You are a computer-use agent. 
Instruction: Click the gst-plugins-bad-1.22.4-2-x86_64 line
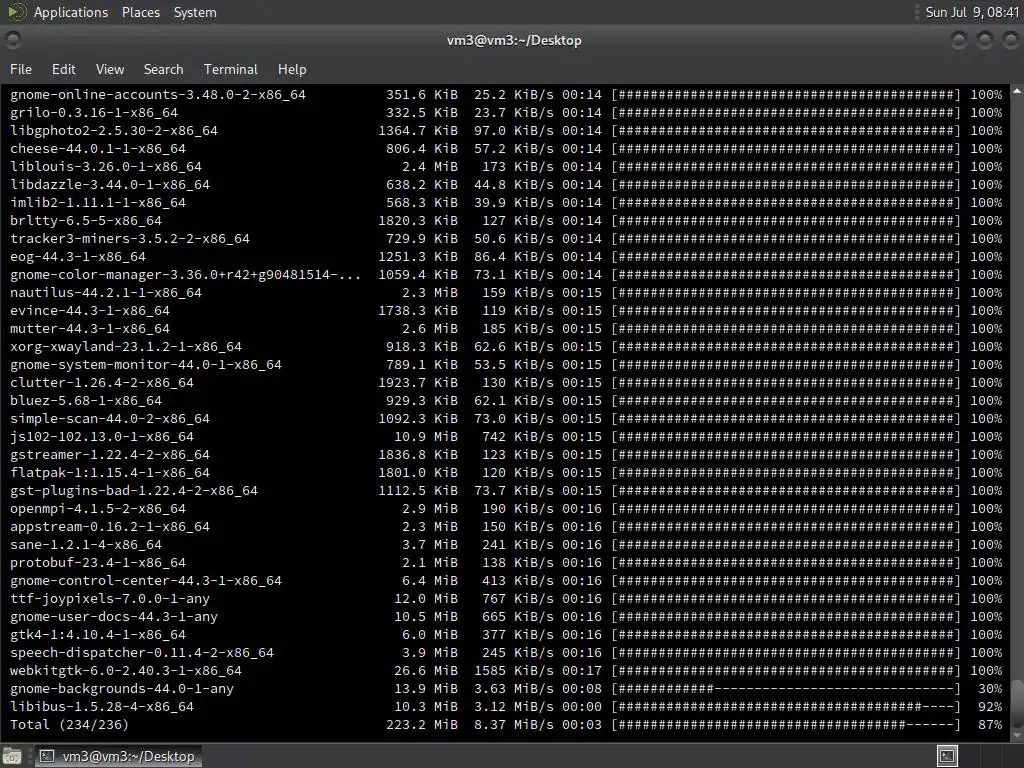click(506, 490)
